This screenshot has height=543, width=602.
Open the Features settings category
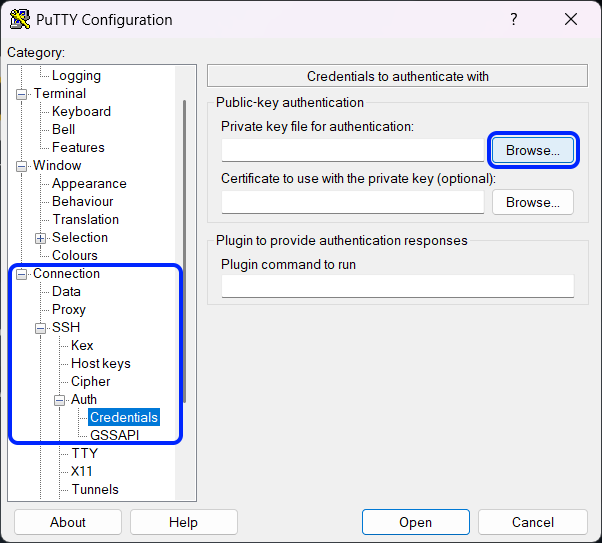(x=78, y=147)
